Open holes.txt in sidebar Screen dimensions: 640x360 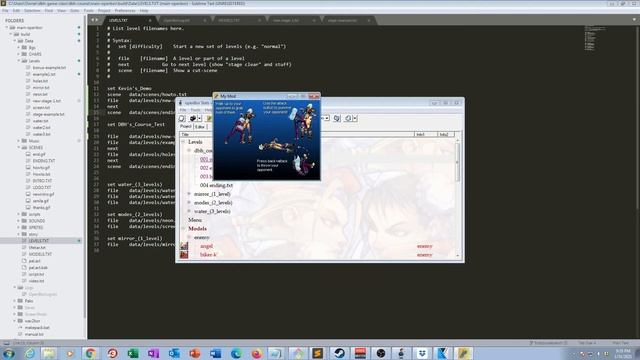[x=40, y=81]
